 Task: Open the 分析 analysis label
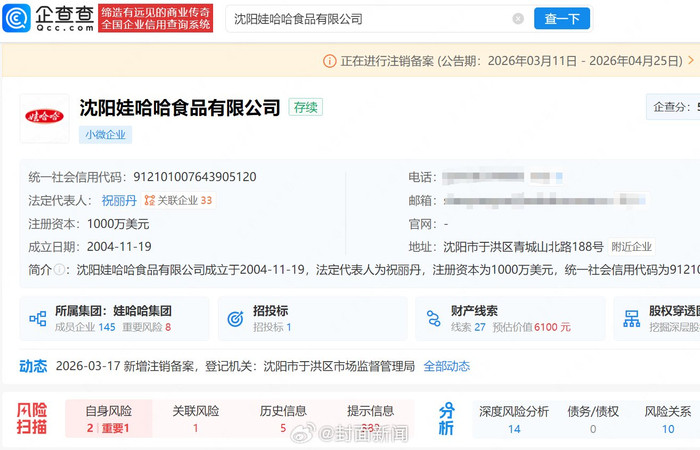[446, 418]
